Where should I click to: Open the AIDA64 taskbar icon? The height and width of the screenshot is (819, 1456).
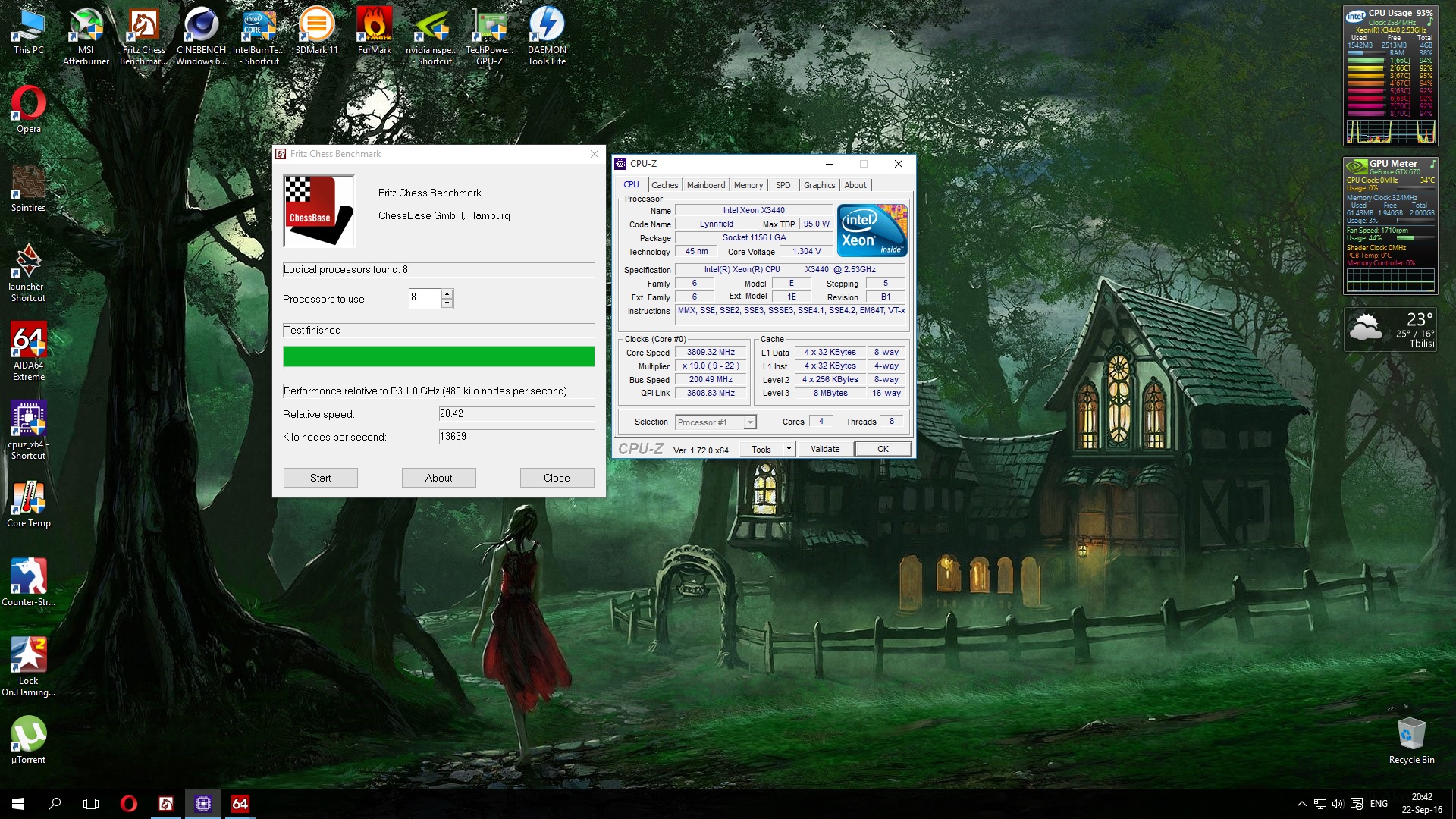coord(240,803)
